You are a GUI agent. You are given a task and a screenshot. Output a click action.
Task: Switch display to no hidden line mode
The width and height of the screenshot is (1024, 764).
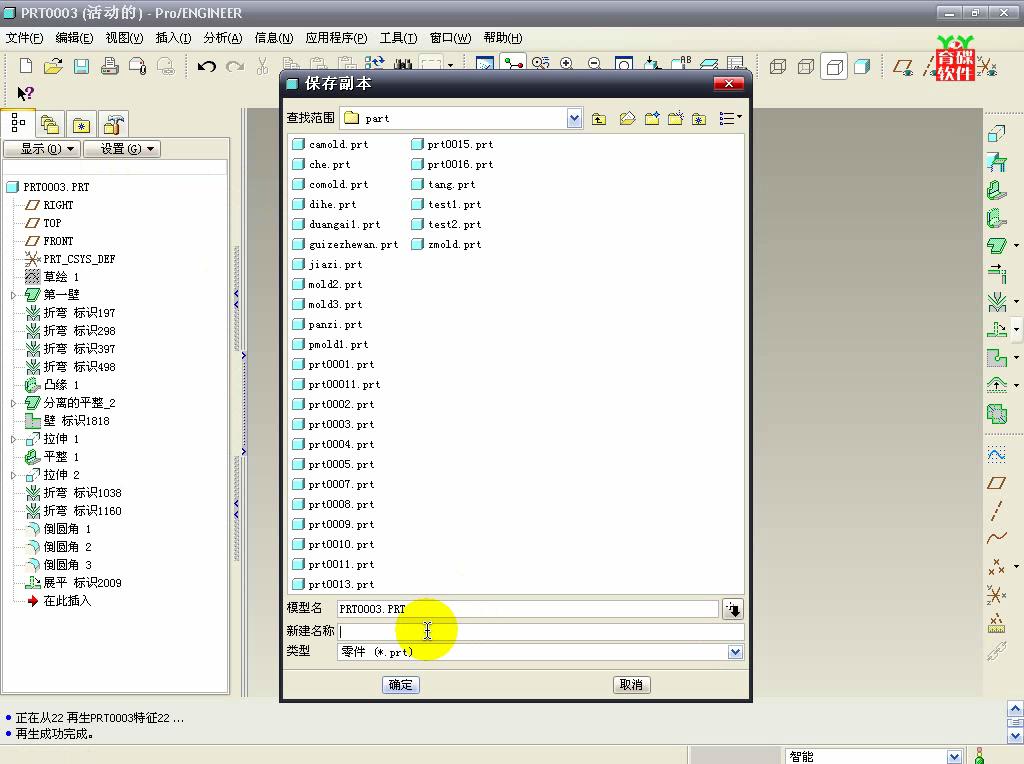(834, 66)
